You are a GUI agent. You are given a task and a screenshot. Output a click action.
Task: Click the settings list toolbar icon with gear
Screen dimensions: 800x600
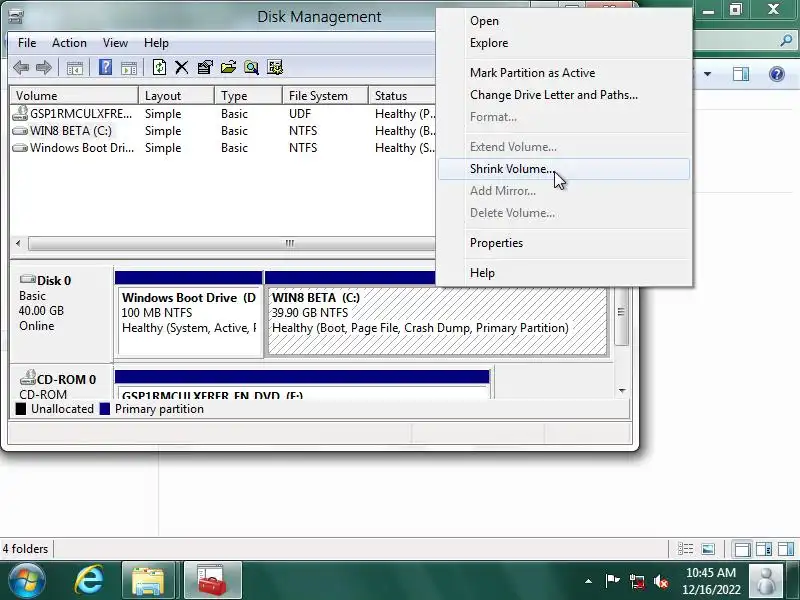[275, 67]
